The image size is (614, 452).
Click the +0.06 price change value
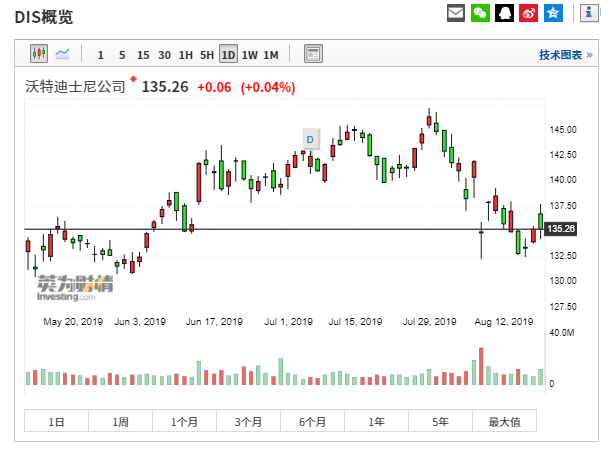coord(214,87)
